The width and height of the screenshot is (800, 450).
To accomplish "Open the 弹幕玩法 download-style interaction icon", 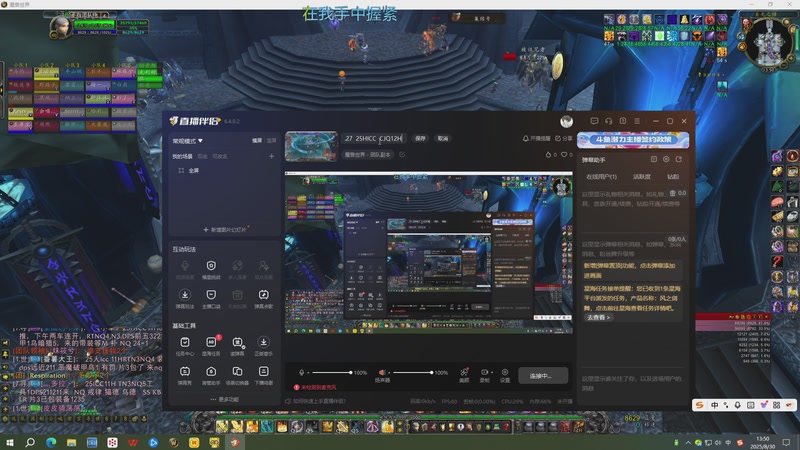I will [185, 295].
